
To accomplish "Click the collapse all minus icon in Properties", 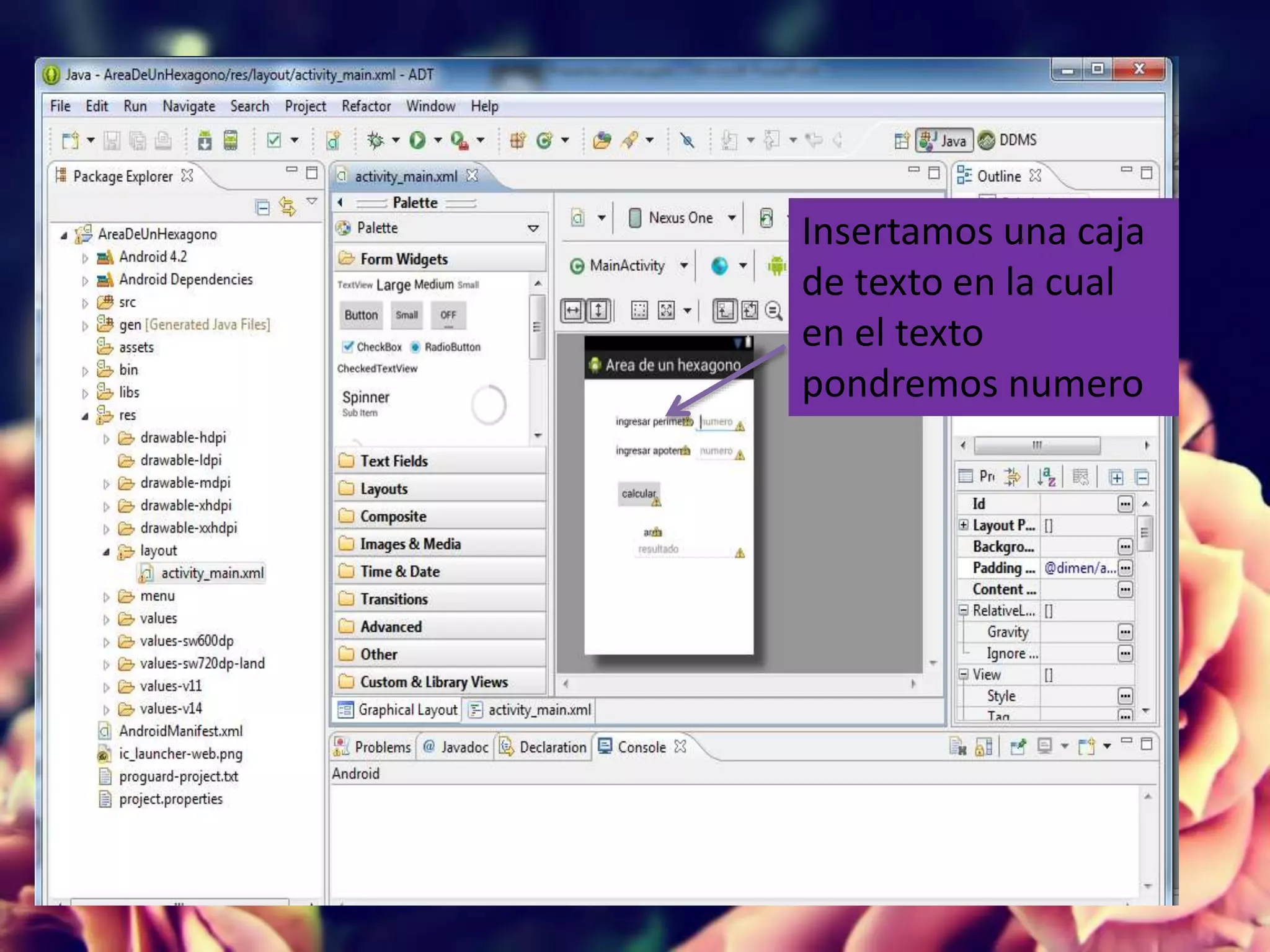I will (1142, 477).
